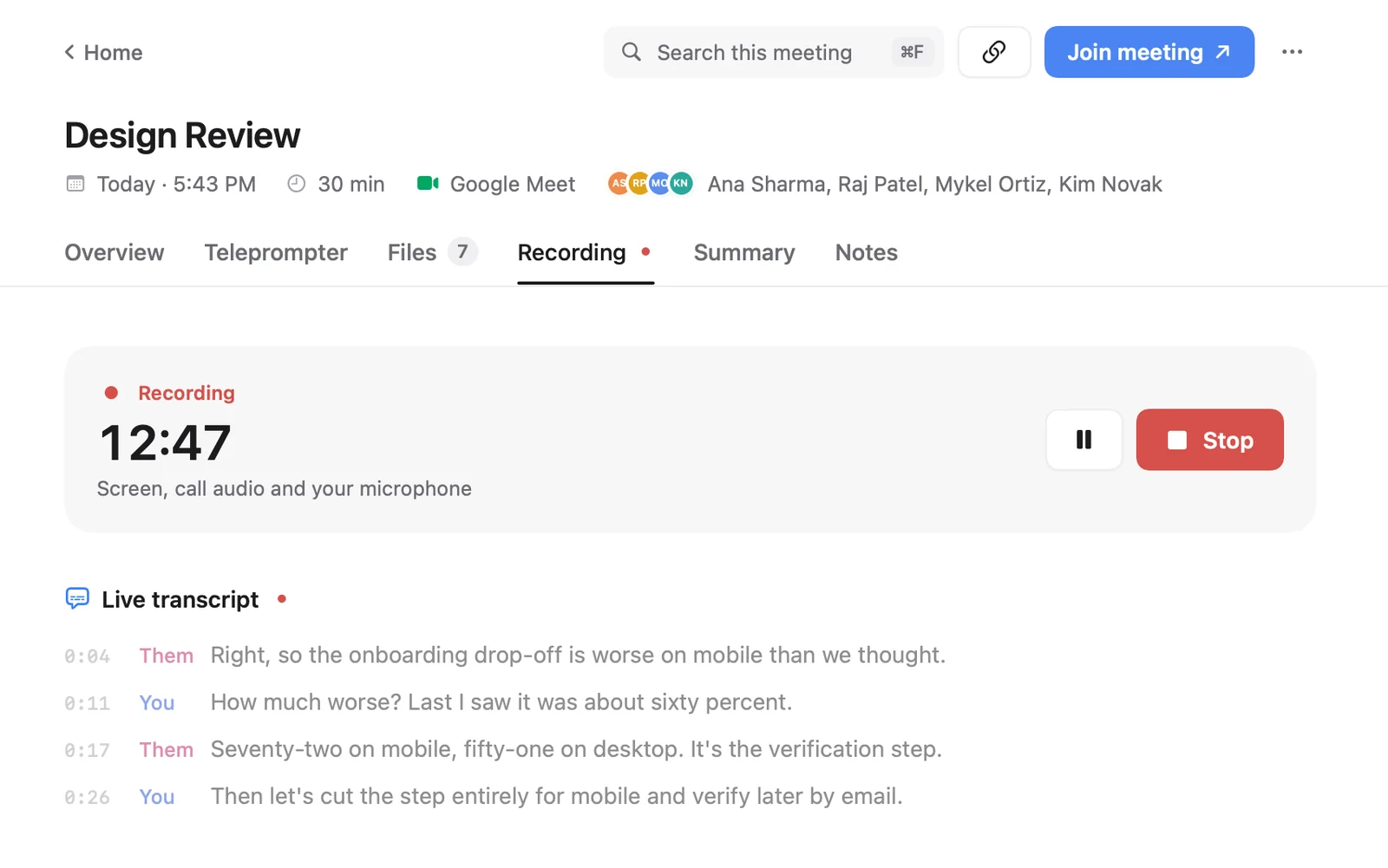Click the calendar icon beside Today
Image resolution: width=1388 pixels, height=868 pixels.
pos(75,184)
